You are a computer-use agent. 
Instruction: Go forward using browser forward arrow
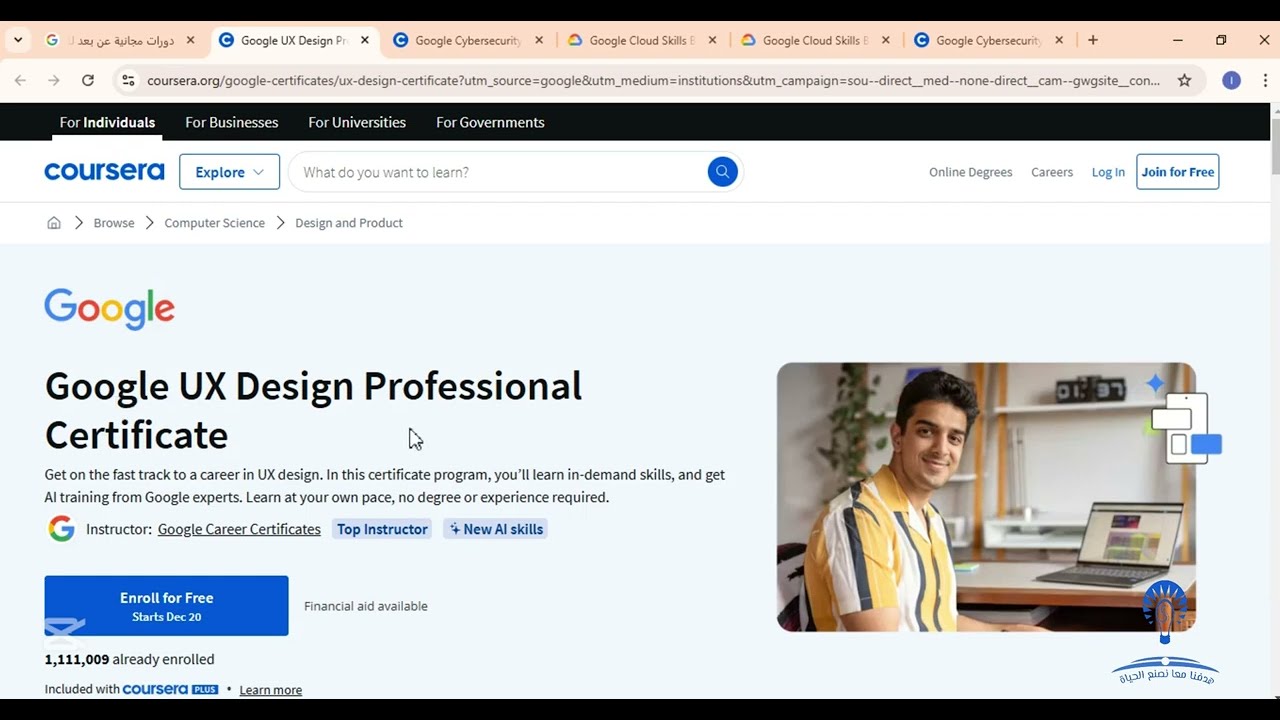54,80
